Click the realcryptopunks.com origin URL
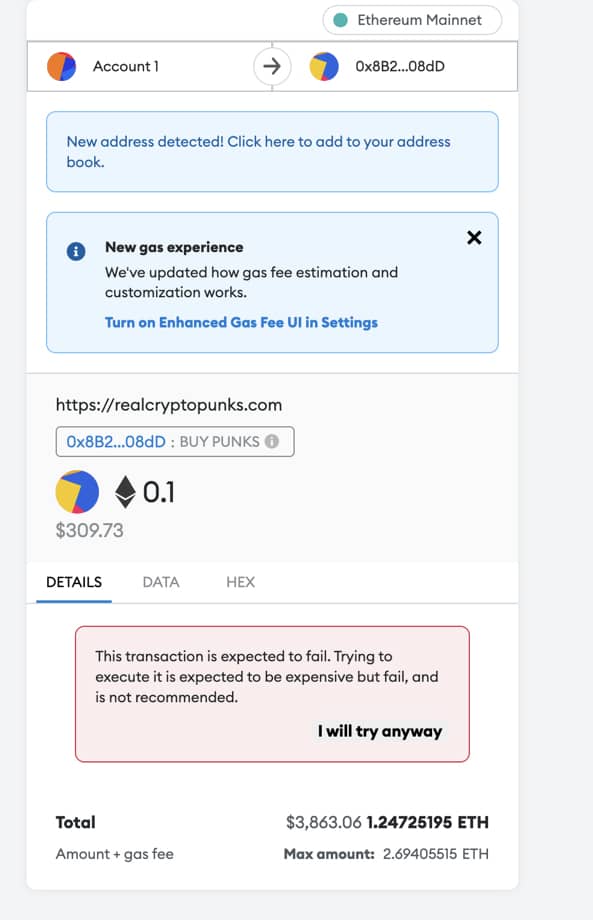Image resolution: width=593 pixels, height=920 pixels. point(169,405)
